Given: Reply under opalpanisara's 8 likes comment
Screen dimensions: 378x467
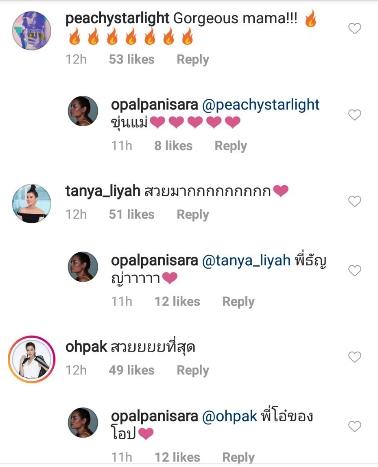Looking at the screenshot, I should (231, 146).
